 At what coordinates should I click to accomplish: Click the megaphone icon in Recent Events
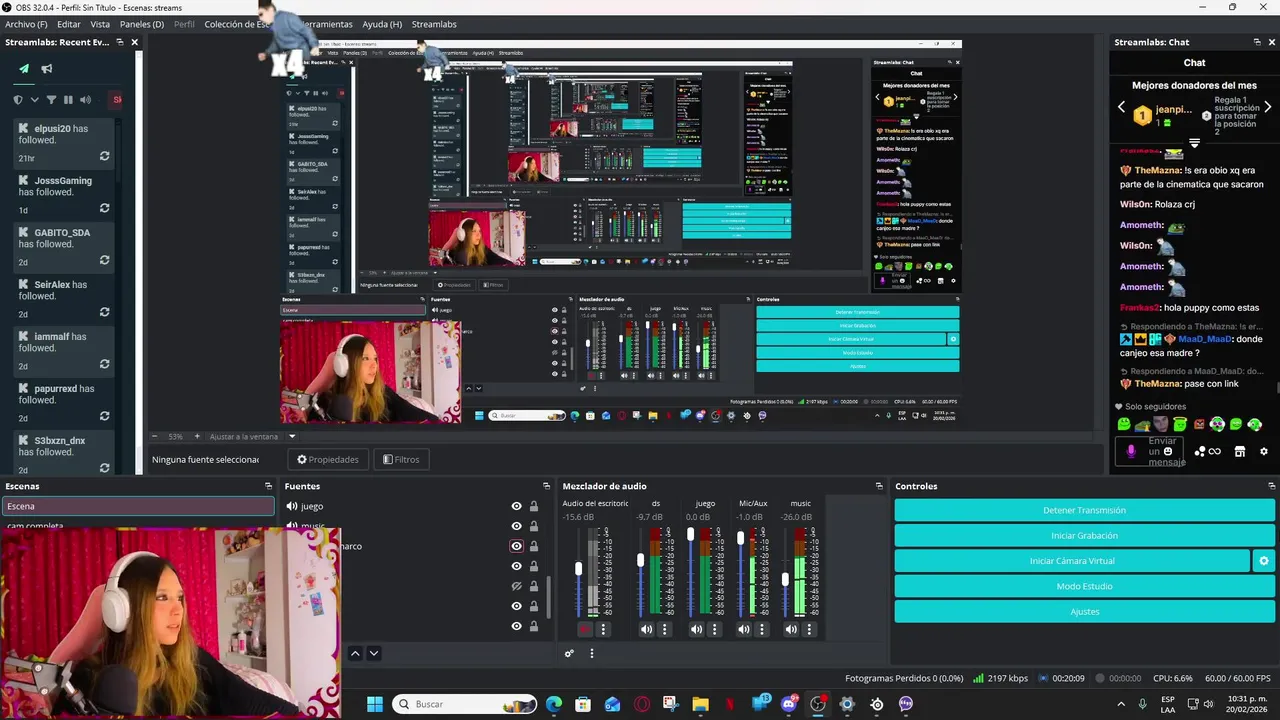point(47,69)
